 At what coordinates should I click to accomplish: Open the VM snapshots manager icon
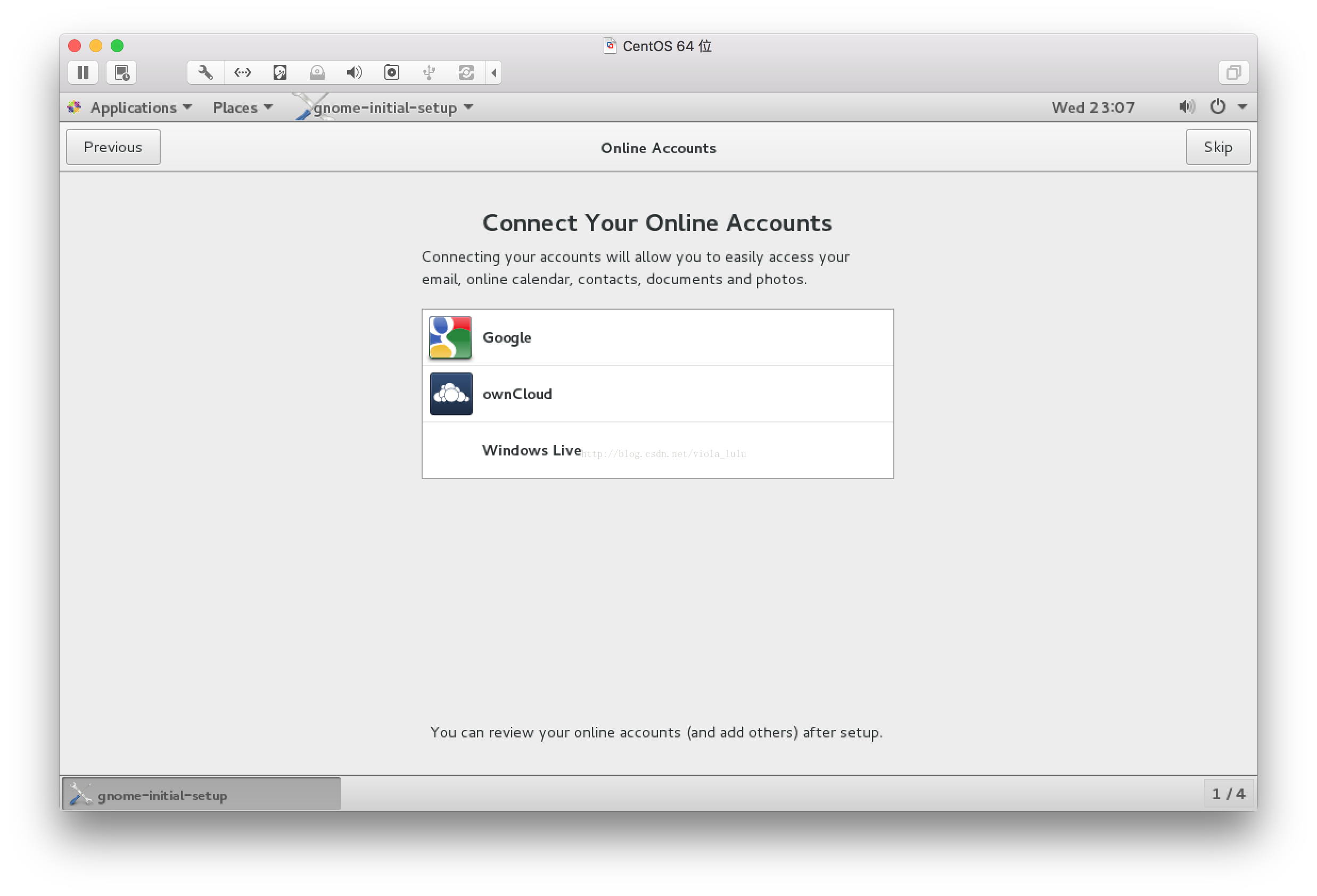122,72
